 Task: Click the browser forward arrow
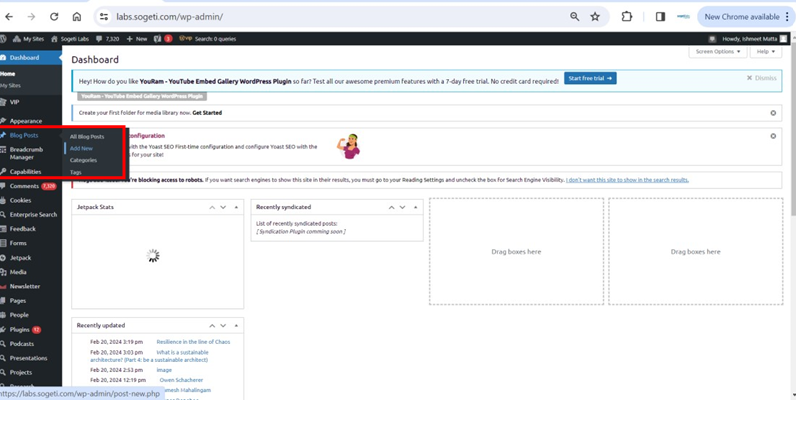coord(31,17)
